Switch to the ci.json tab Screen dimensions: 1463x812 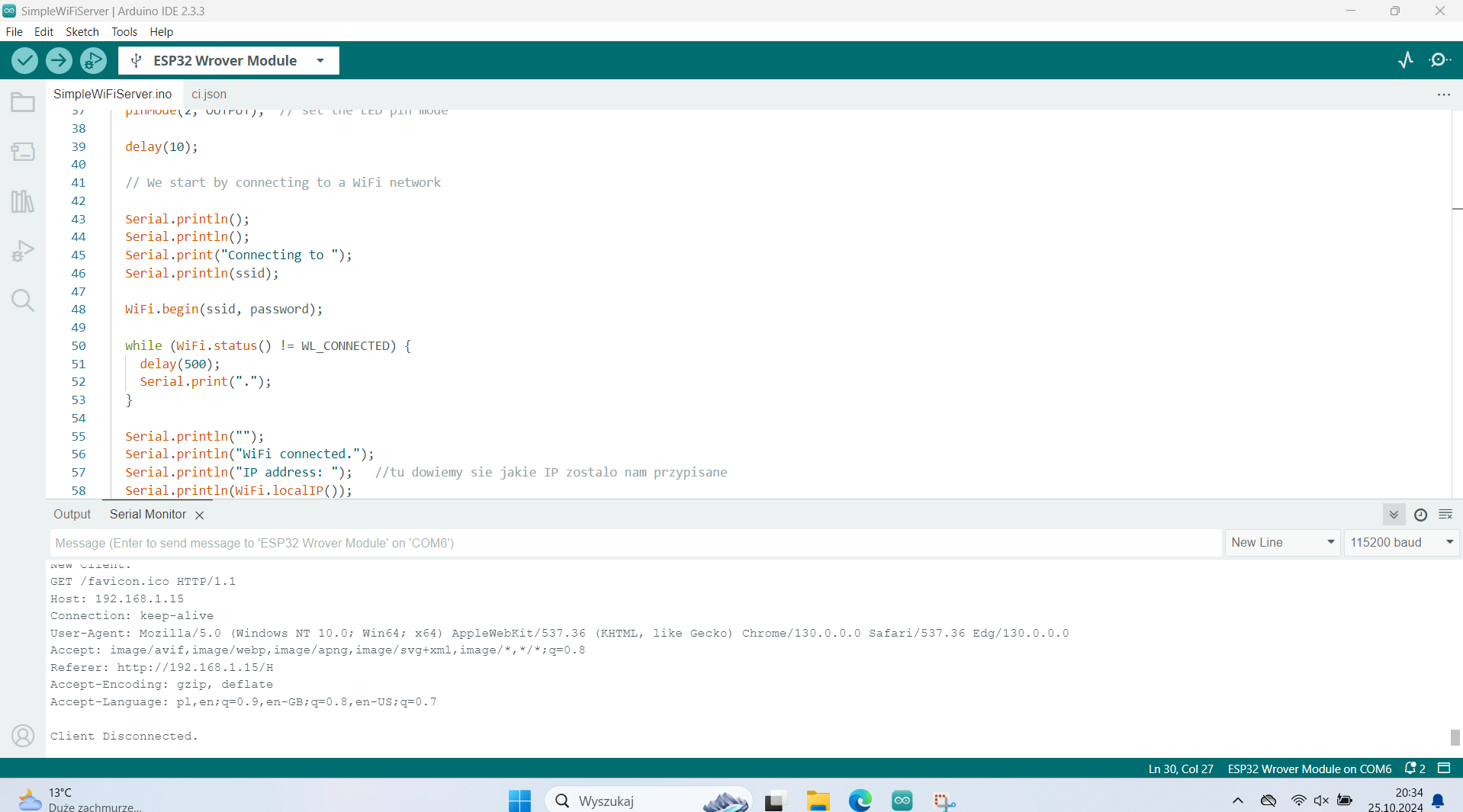tap(209, 94)
